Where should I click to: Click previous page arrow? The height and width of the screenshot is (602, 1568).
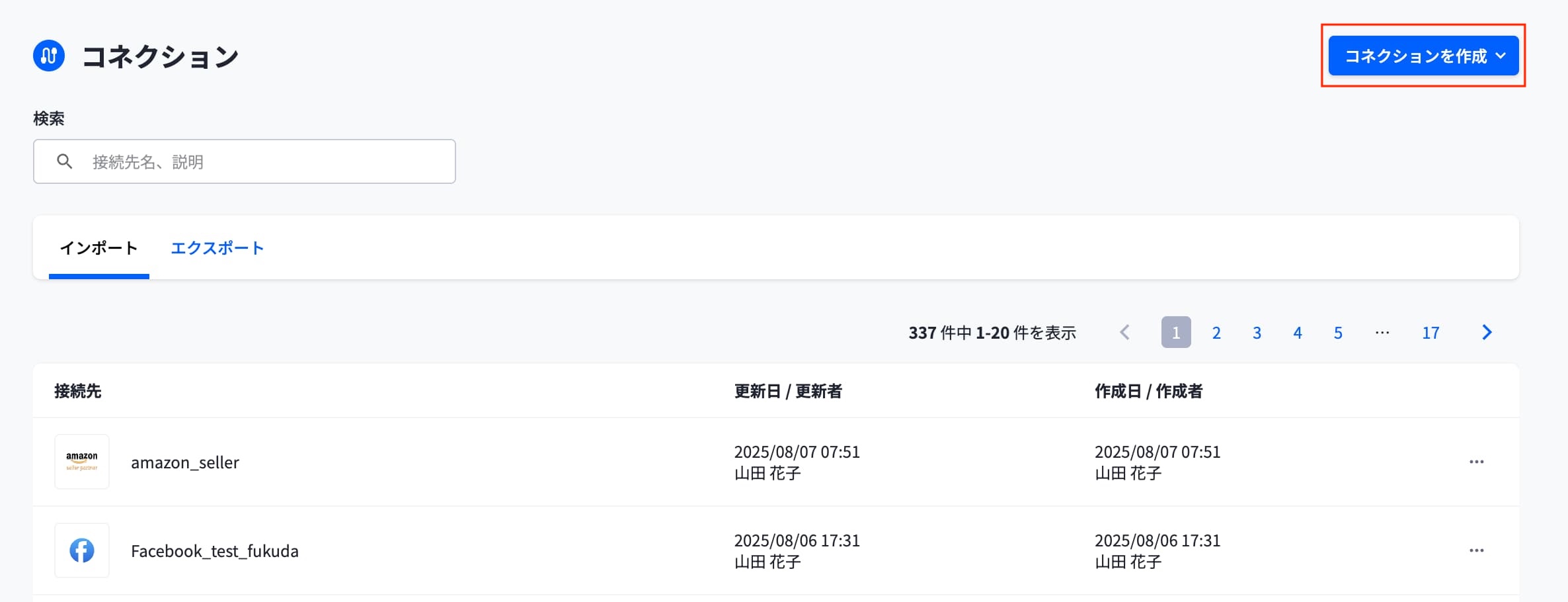pyautogui.click(x=1124, y=332)
